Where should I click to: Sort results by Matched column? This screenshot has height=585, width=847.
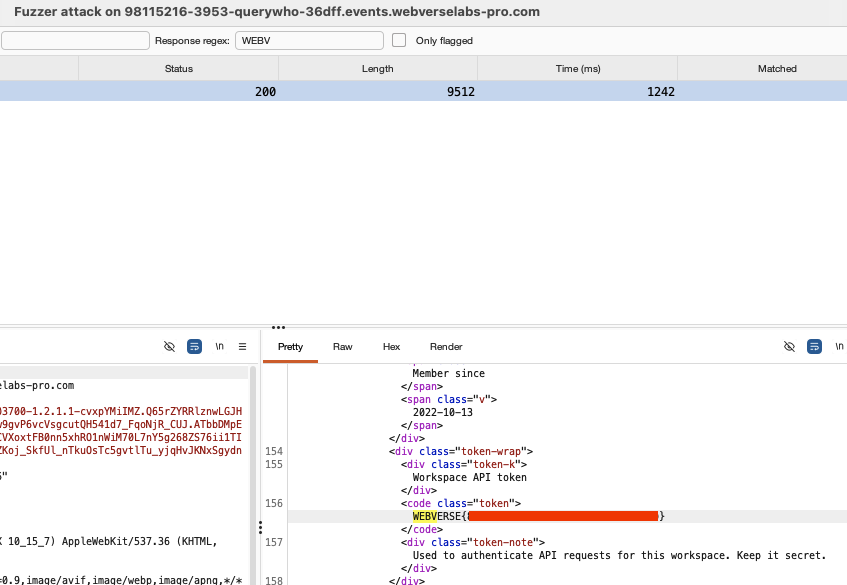777,69
